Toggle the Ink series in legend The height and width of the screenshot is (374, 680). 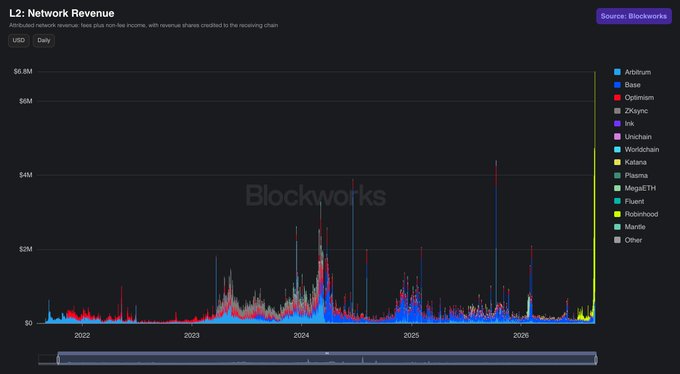[x=624, y=124]
